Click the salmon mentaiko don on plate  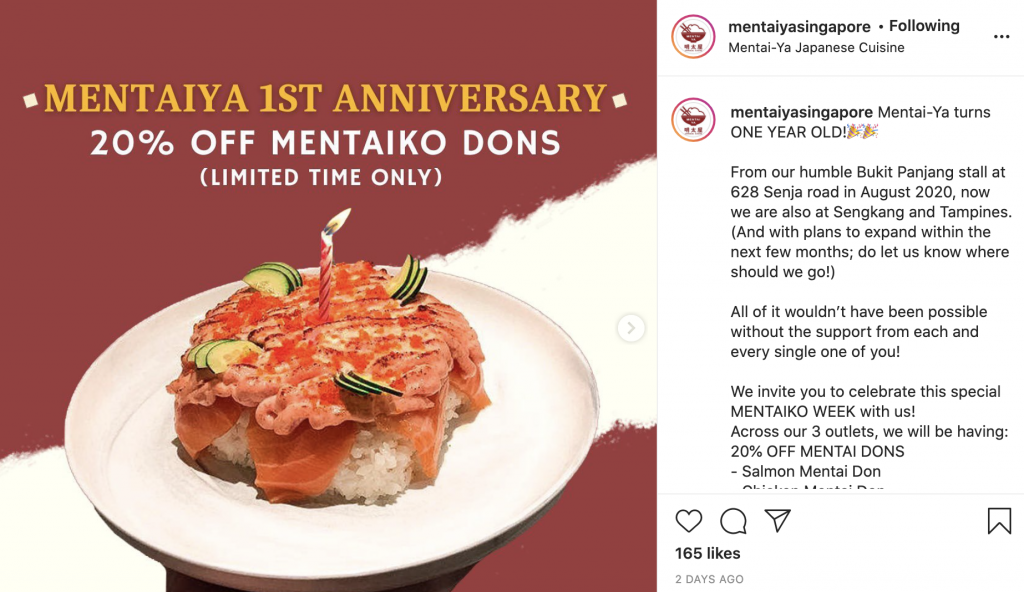pyautogui.click(x=330, y=400)
